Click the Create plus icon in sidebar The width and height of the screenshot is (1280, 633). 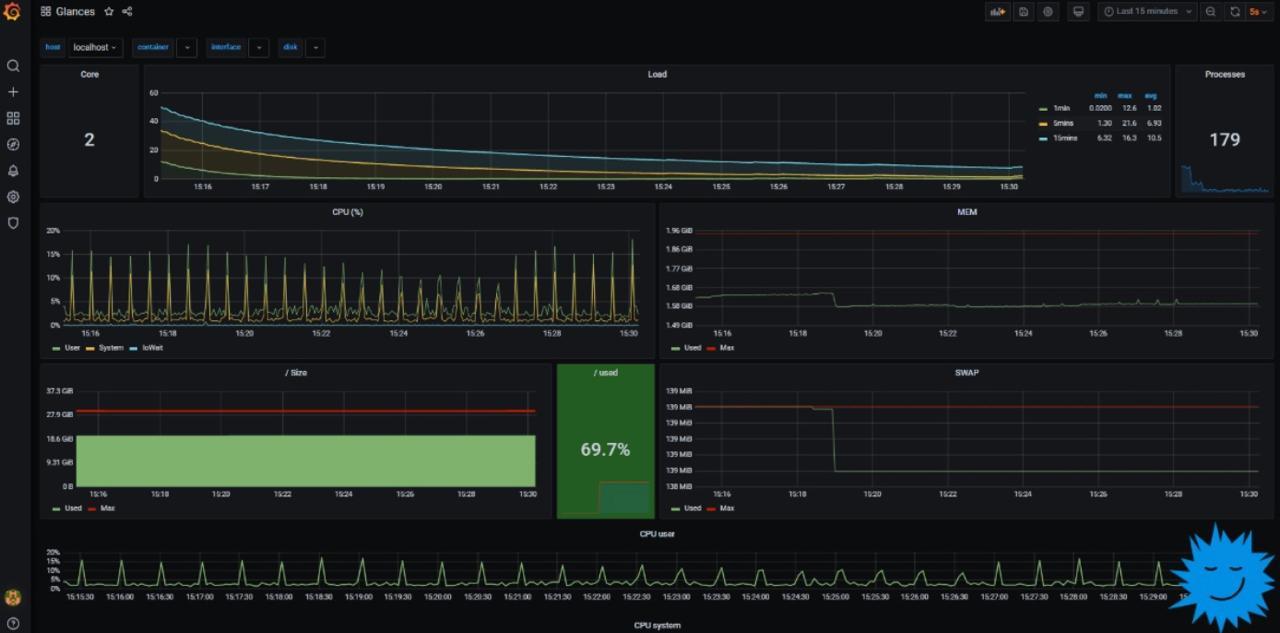(x=13, y=92)
